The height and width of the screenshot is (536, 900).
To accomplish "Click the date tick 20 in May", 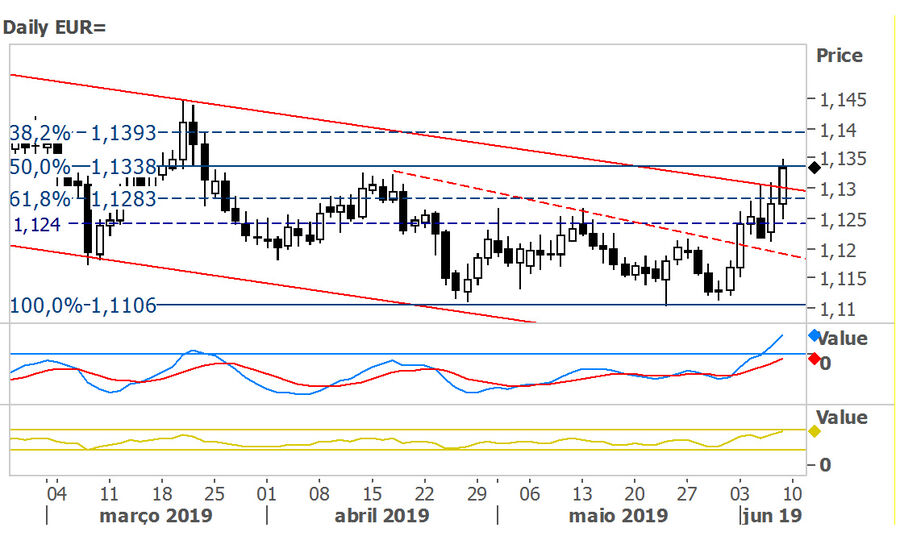I will coord(634,494).
